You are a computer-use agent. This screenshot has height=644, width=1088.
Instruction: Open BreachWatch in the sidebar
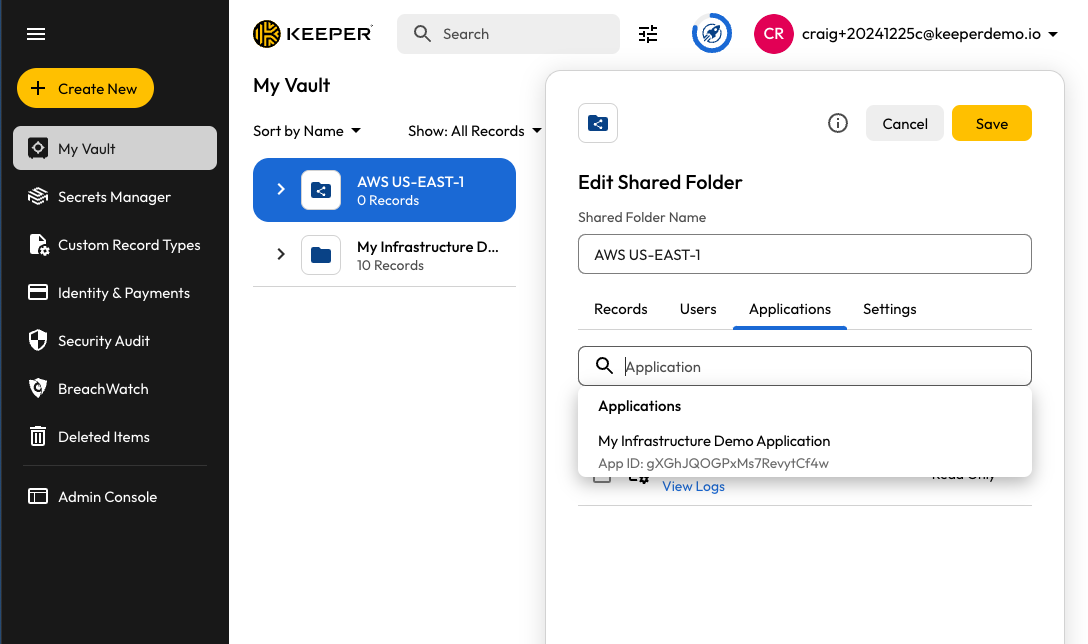point(102,389)
